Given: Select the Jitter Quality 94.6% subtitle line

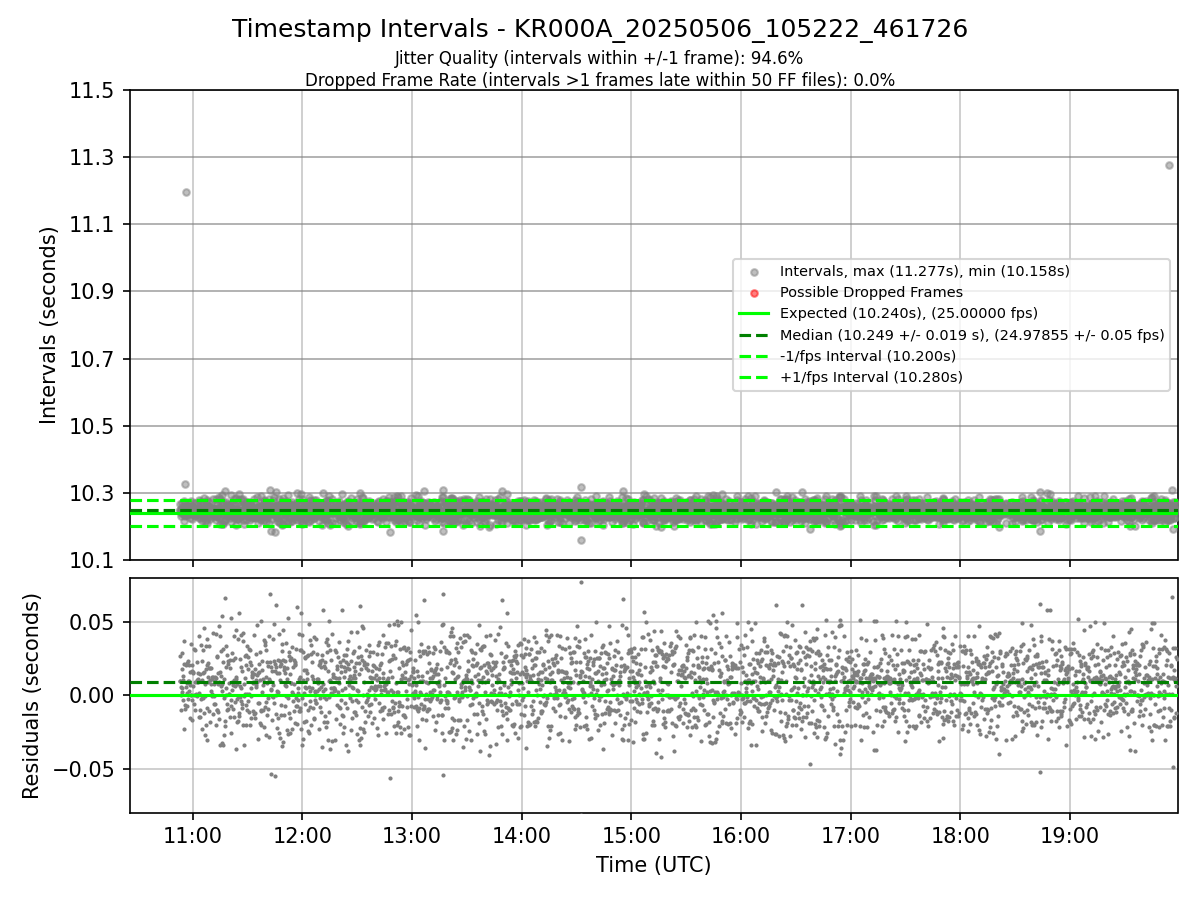Looking at the screenshot, I should [599, 59].
